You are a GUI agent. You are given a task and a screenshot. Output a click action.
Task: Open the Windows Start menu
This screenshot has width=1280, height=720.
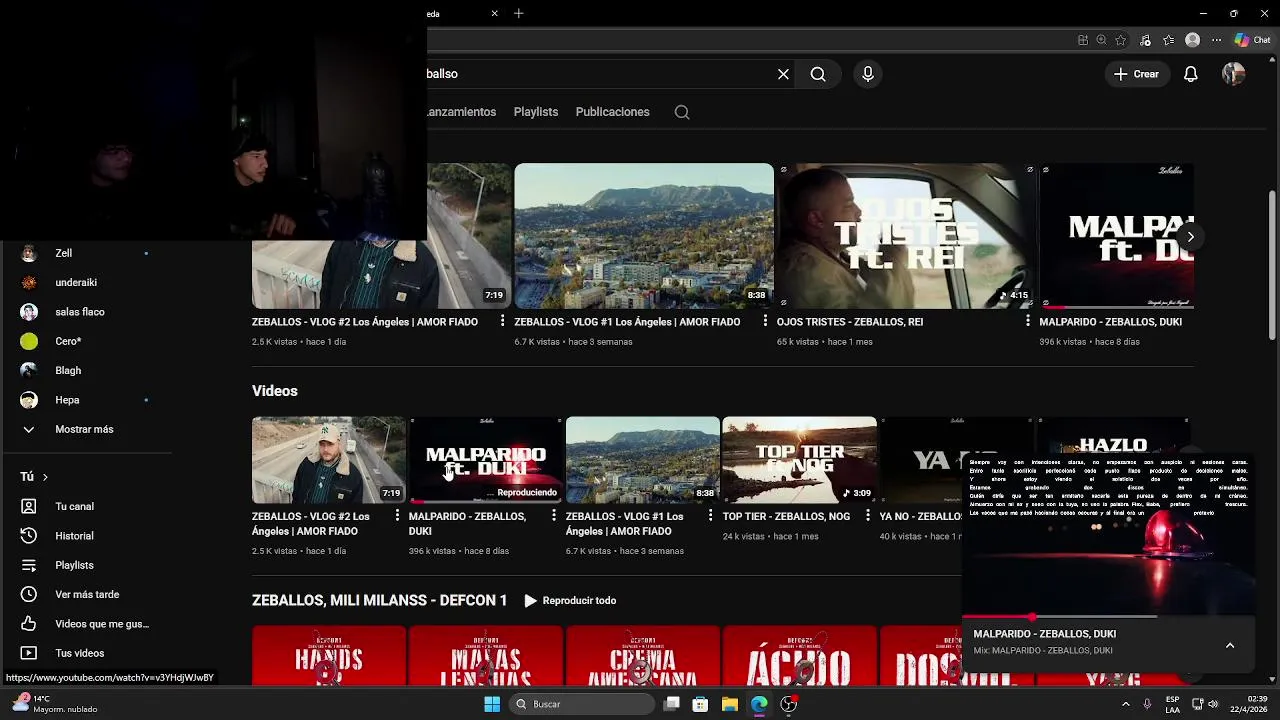[492, 704]
